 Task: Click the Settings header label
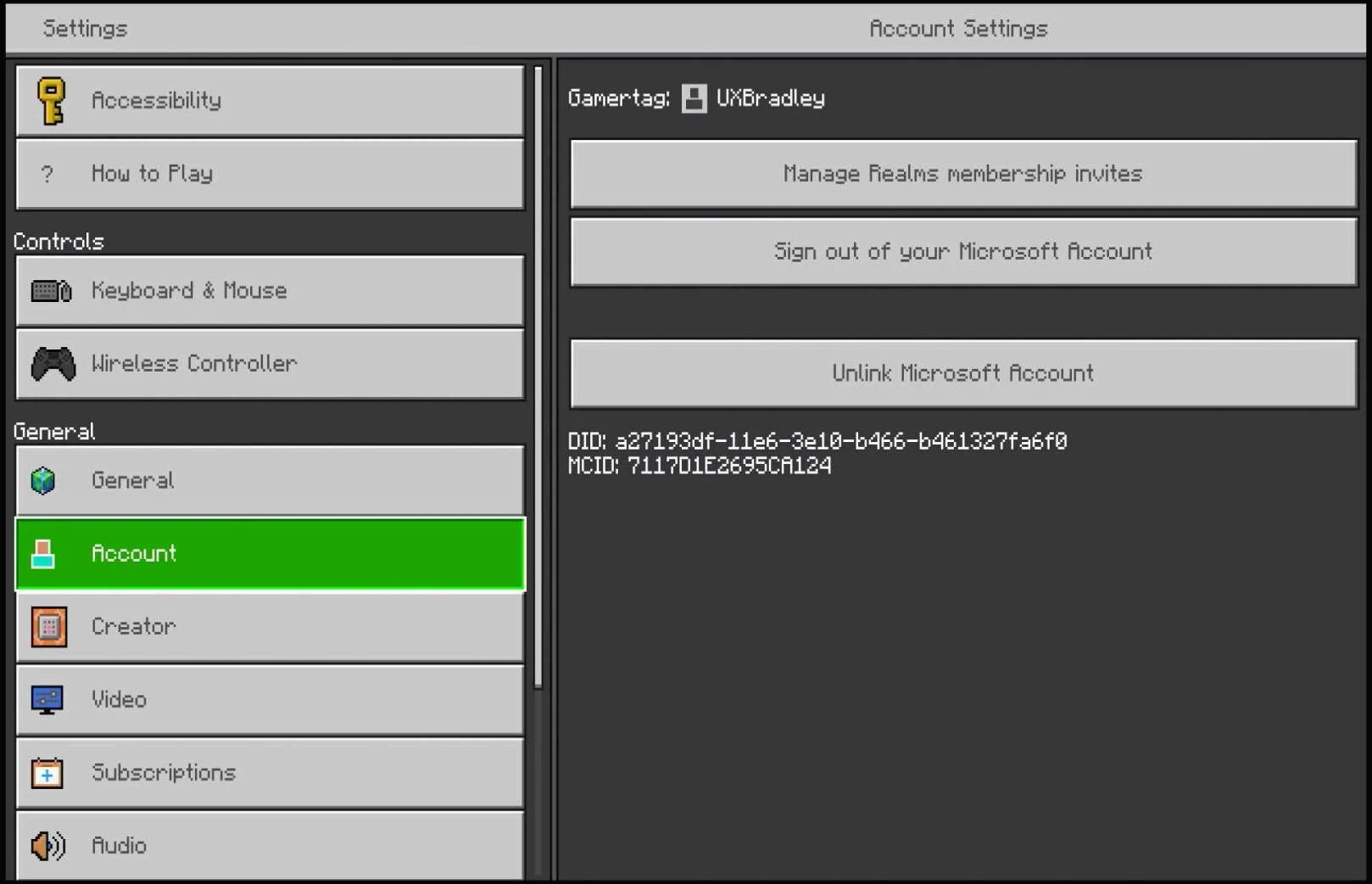click(85, 29)
